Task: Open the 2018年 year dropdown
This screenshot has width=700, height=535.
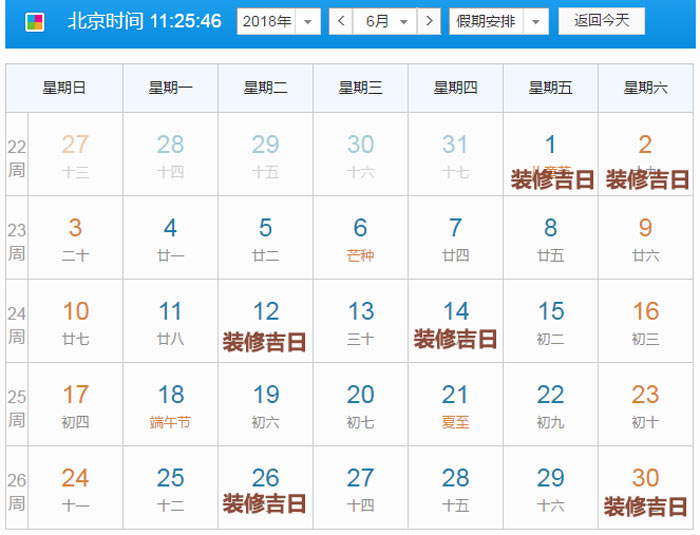Action: (x=278, y=21)
